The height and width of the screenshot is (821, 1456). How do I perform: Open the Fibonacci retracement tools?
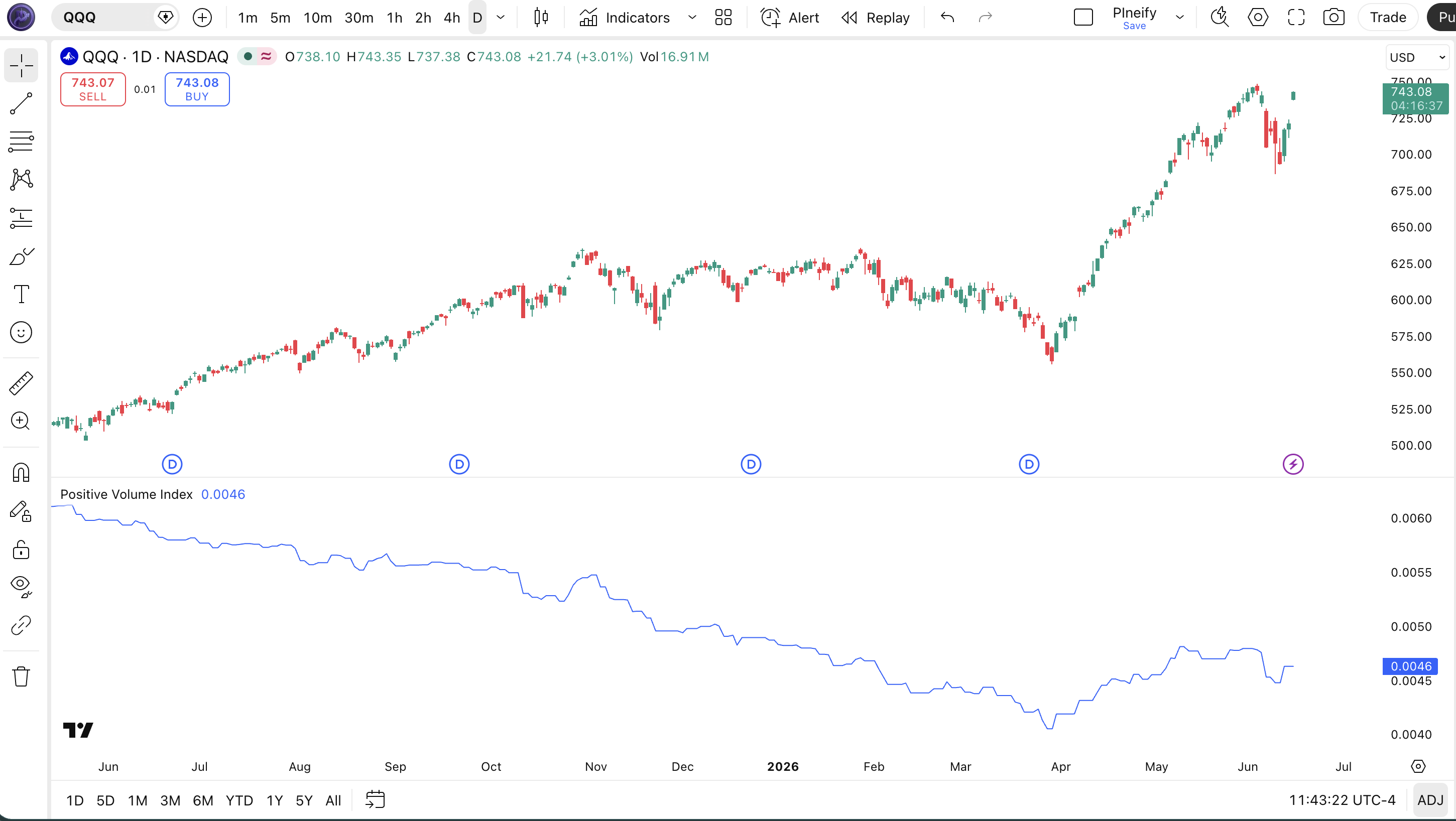tap(21, 141)
